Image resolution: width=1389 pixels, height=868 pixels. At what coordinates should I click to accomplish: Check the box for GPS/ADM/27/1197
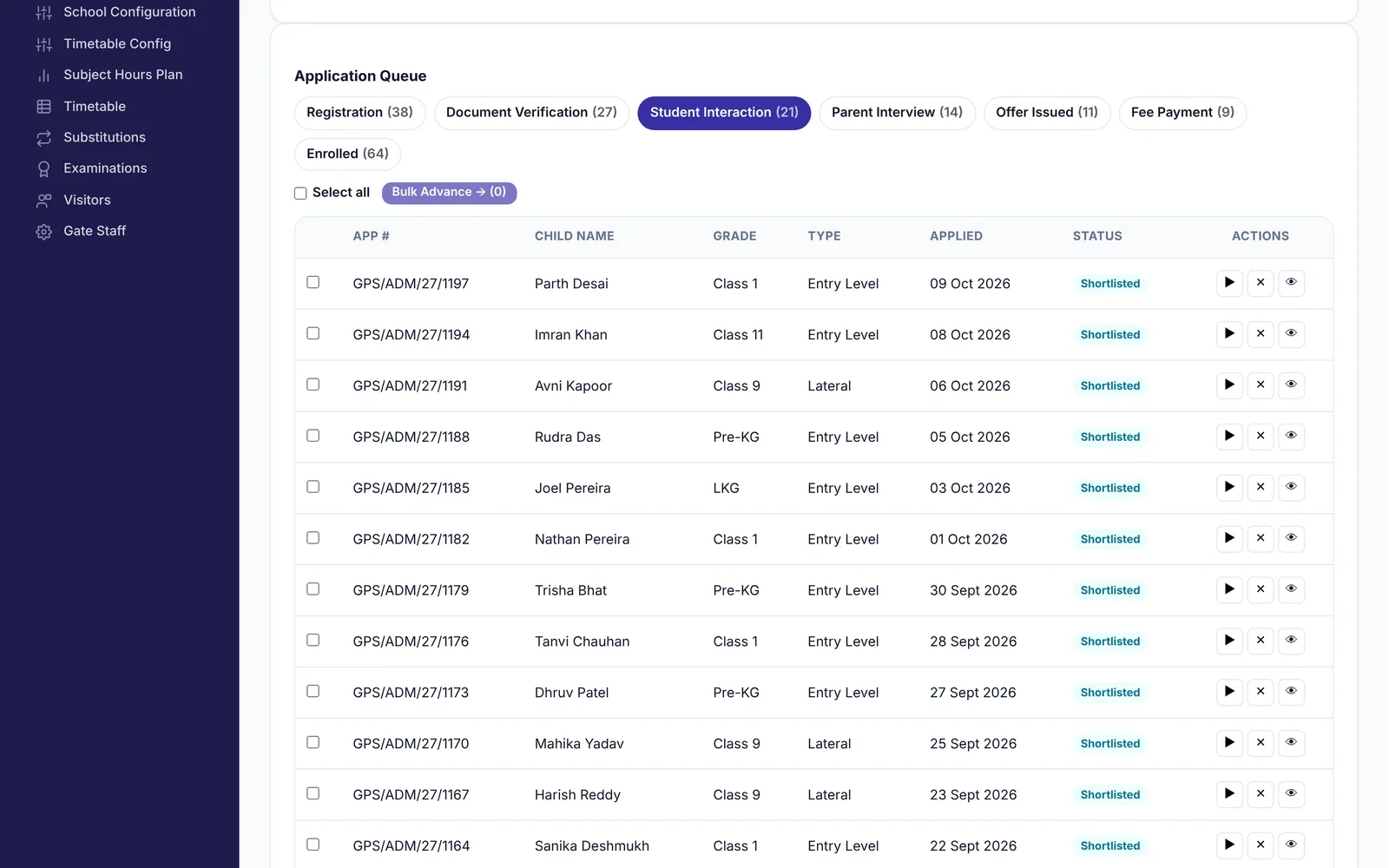coord(313,282)
